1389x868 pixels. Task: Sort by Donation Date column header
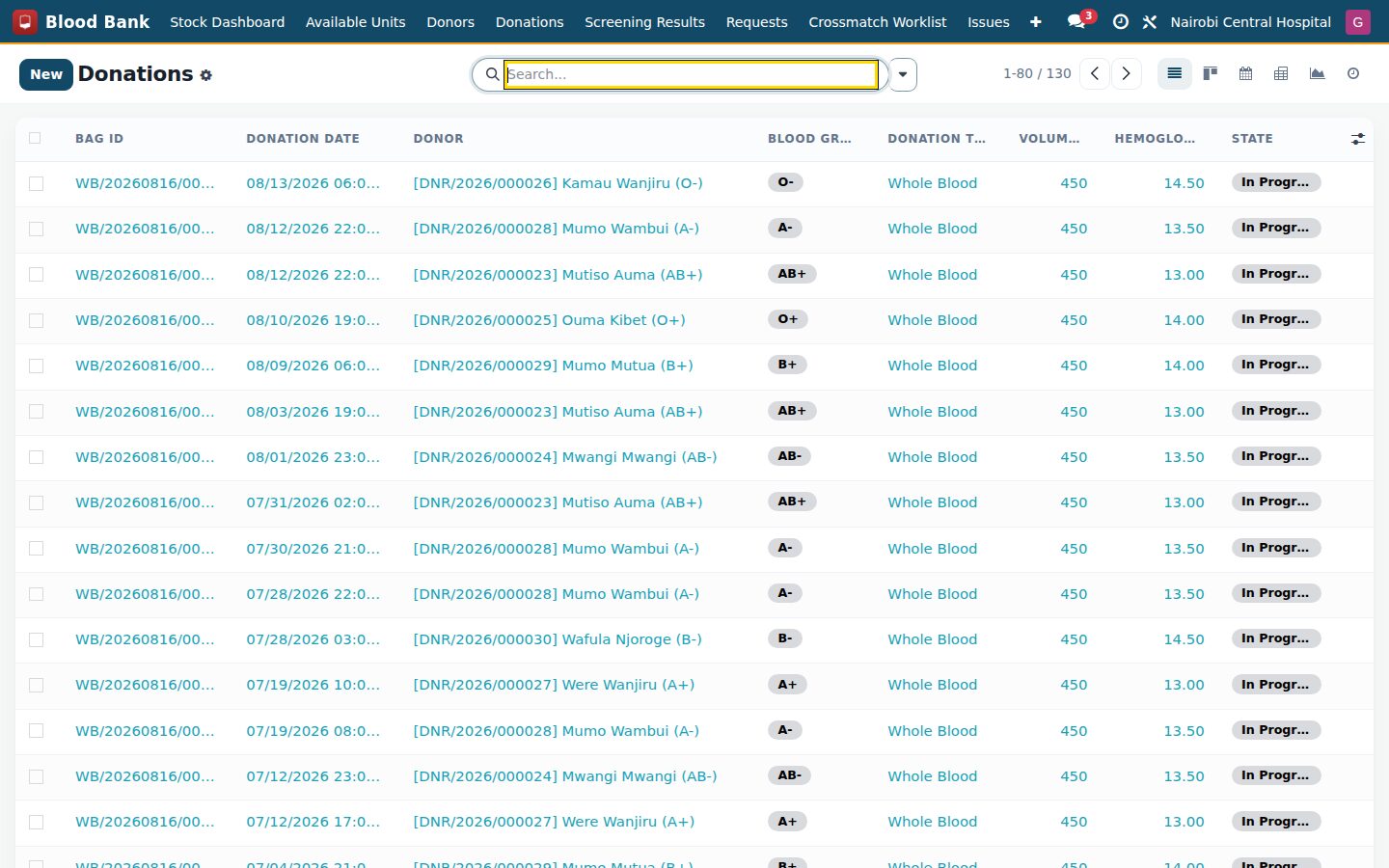point(303,139)
